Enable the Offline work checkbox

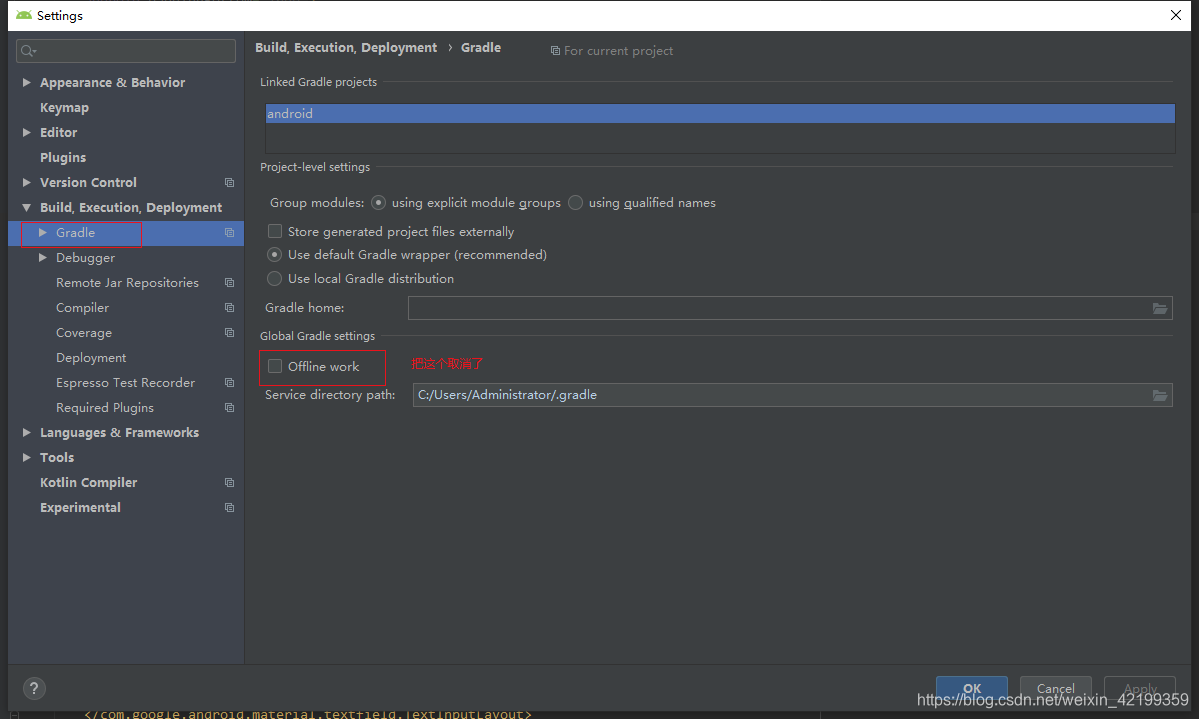(275, 367)
